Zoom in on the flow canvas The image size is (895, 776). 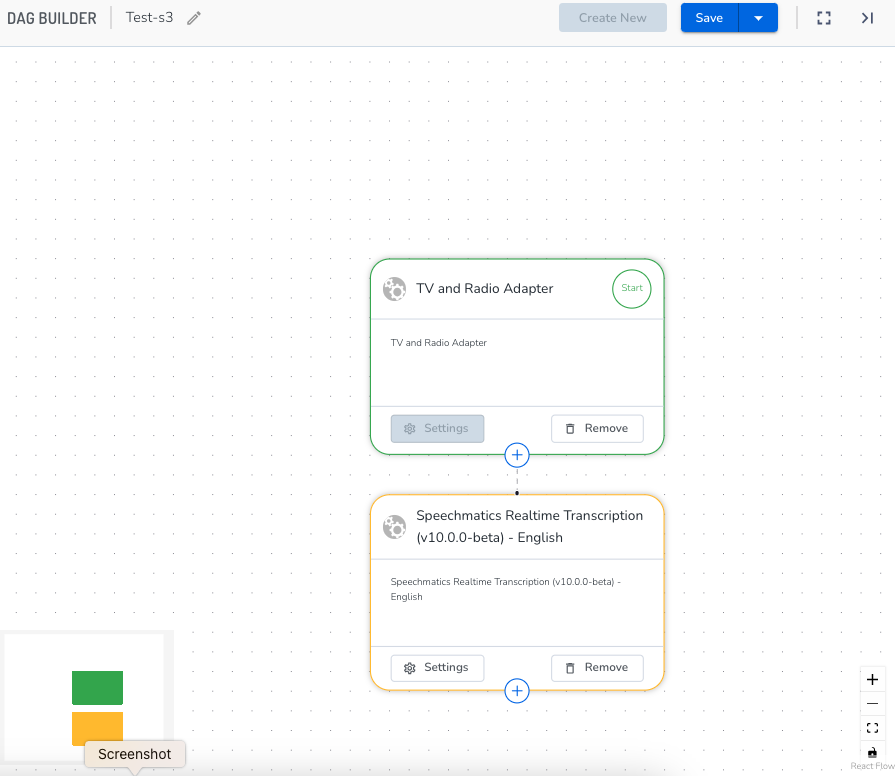click(872, 679)
